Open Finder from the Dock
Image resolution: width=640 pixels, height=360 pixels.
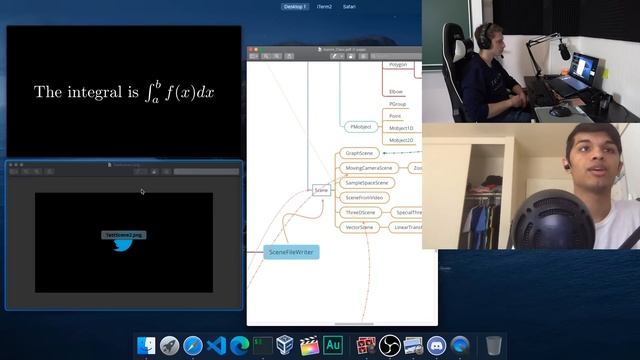pos(146,345)
